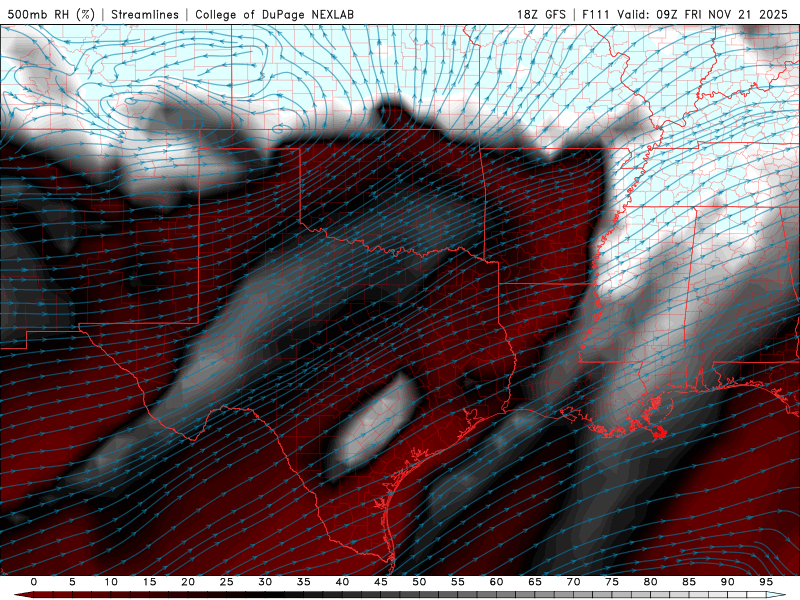Click "College of DuPage NEXLAB" text
The height and width of the screenshot is (600, 800).
coord(274,14)
